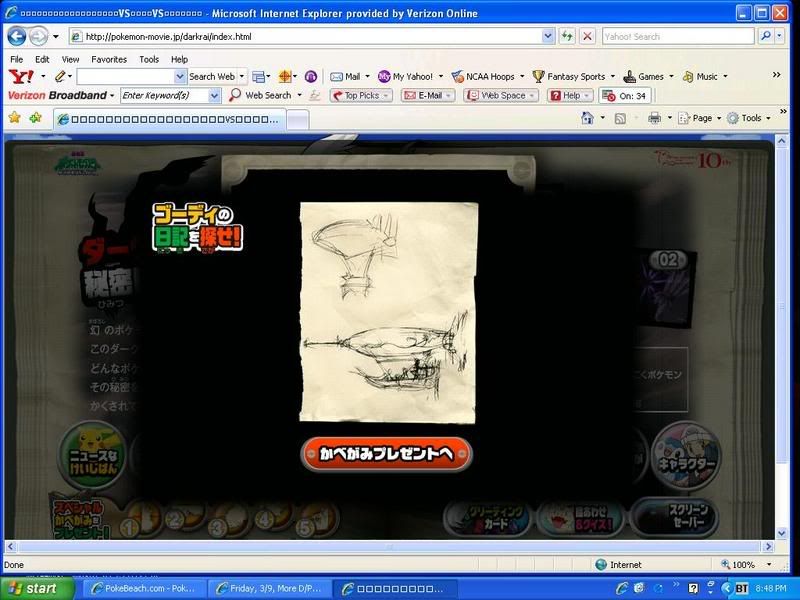The image size is (800, 600).
Task: Click the vertical scrollbar down arrow
Action: tap(782, 533)
